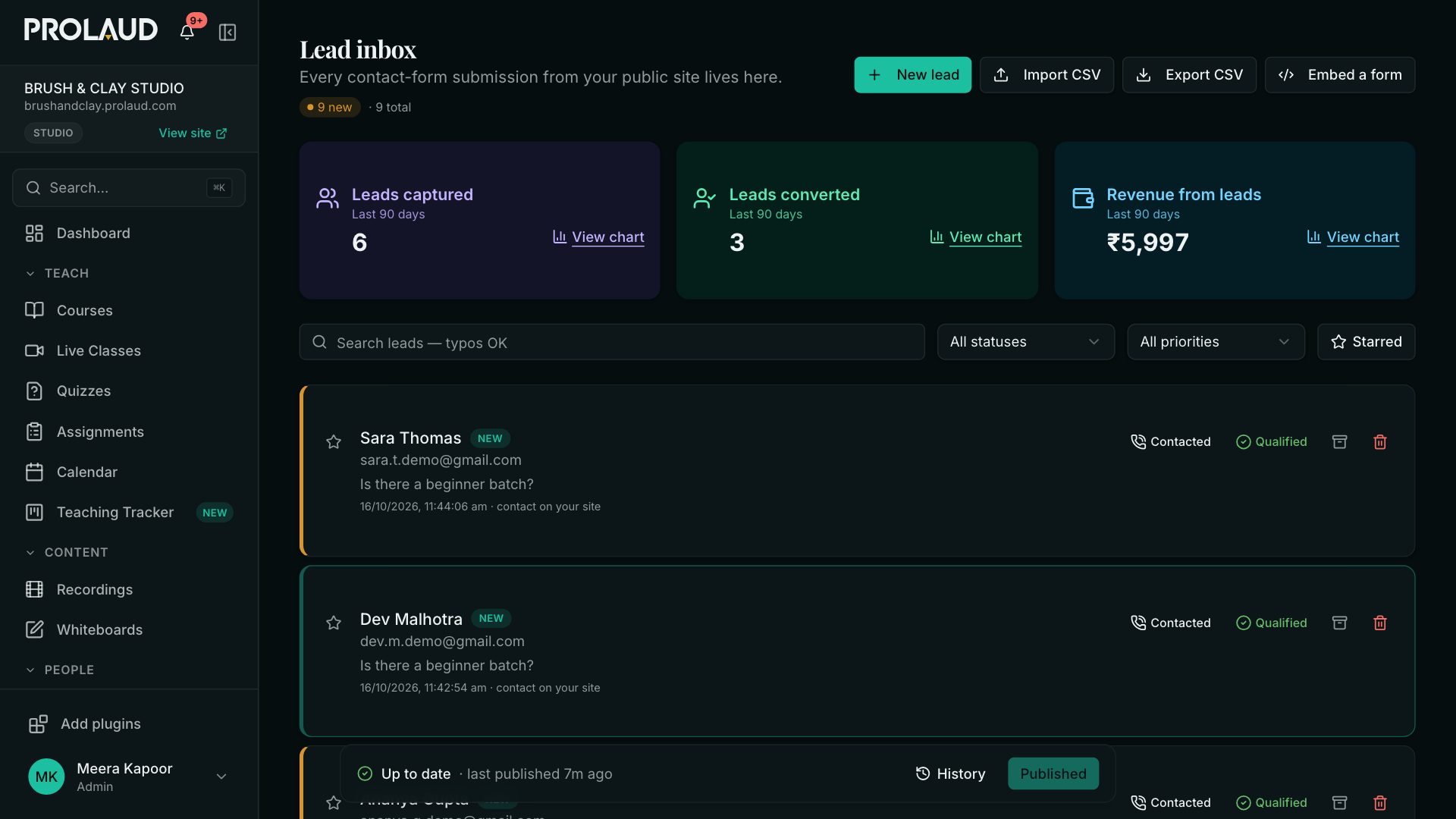This screenshot has height=819, width=1456.
Task: Click Export CSV button
Action: (x=1189, y=75)
